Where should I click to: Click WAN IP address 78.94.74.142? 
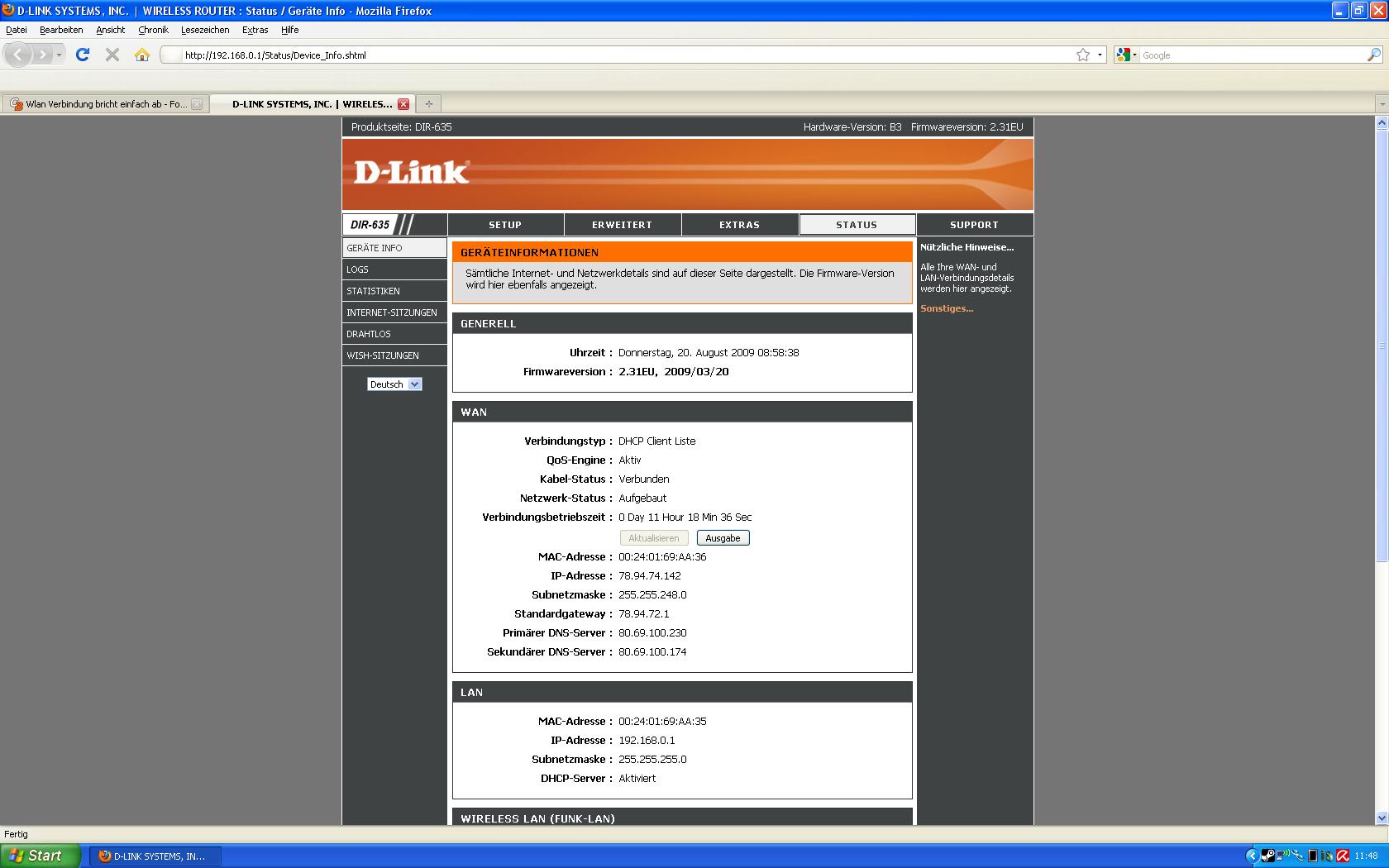650,576
